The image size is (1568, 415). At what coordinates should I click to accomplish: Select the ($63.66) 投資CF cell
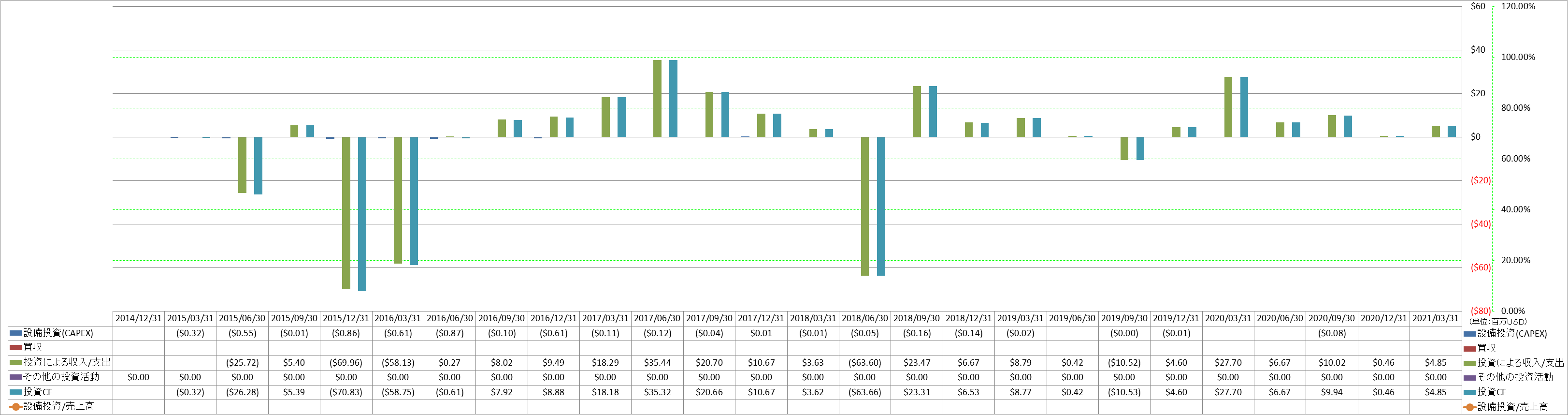tap(865, 392)
